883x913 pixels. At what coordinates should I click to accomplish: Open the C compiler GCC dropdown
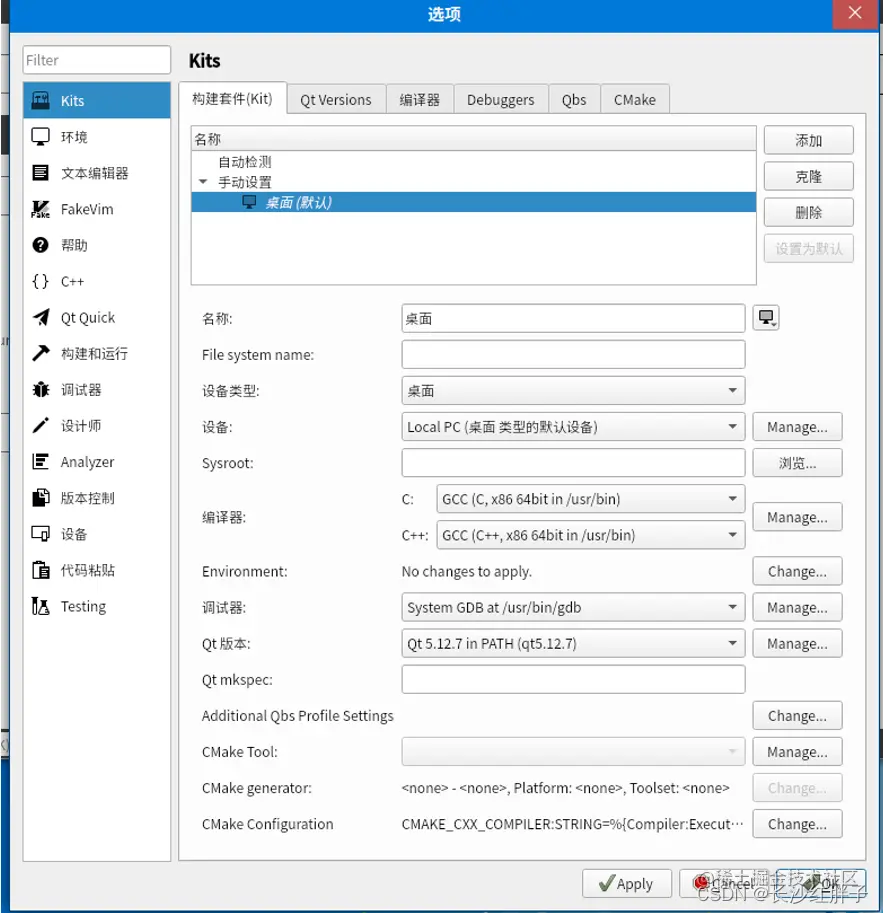coord(591,499)
